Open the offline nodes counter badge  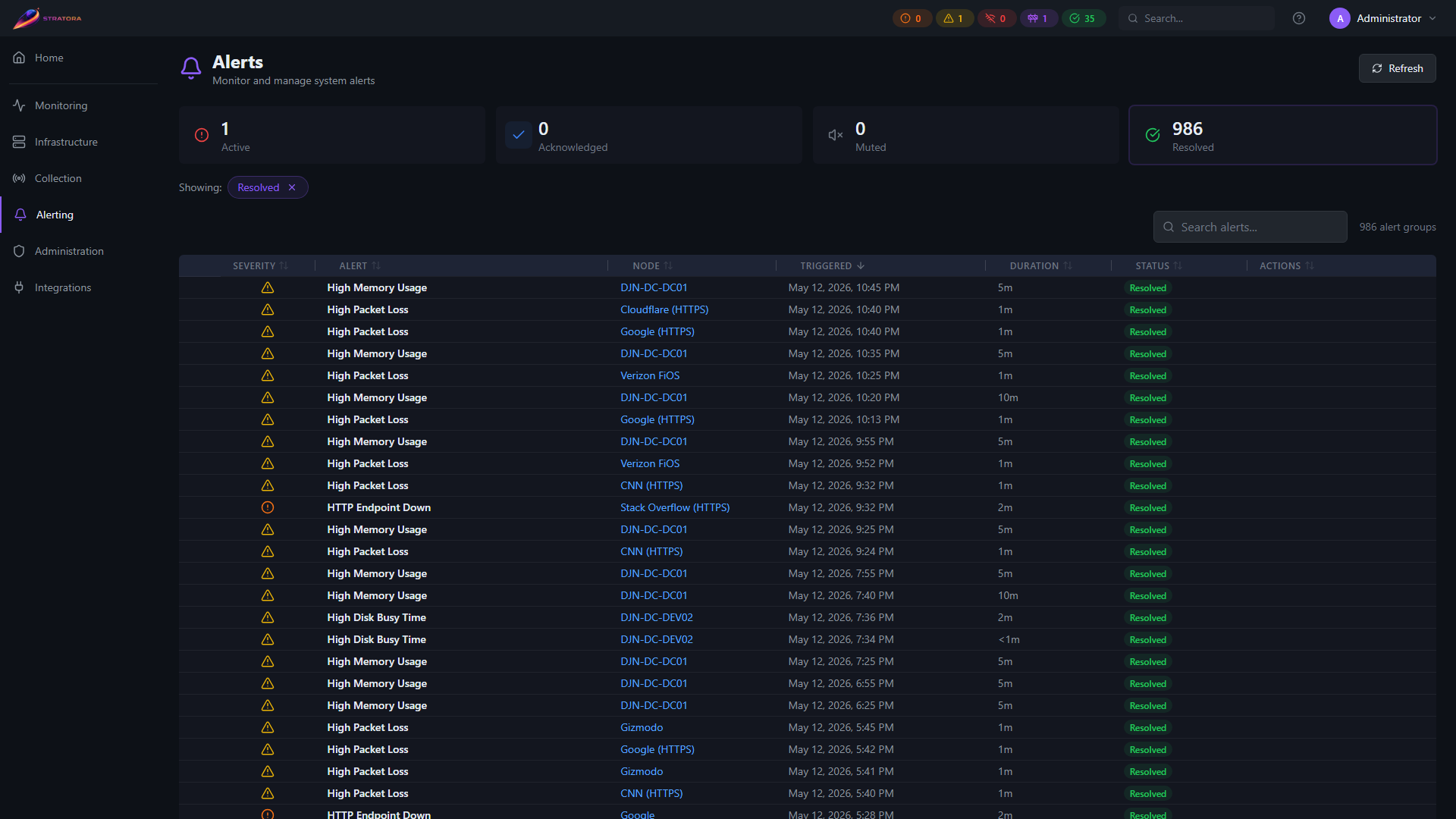pyautogui.click(x=996, y=18)
